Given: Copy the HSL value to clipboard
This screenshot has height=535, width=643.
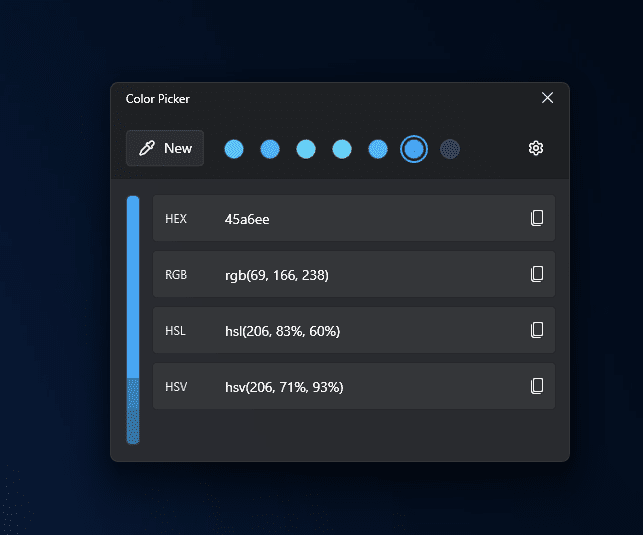Looking at the screenshot, I should [x=537, y=330].
